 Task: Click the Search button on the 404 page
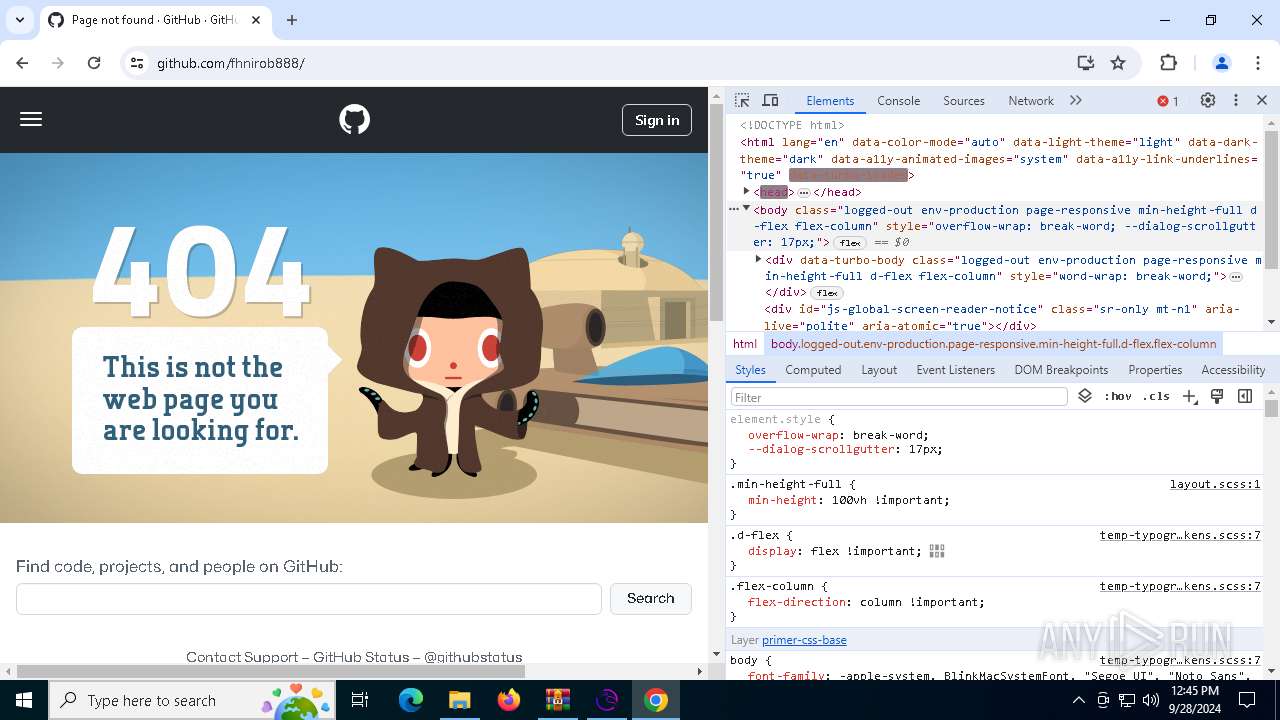(651, 599)
